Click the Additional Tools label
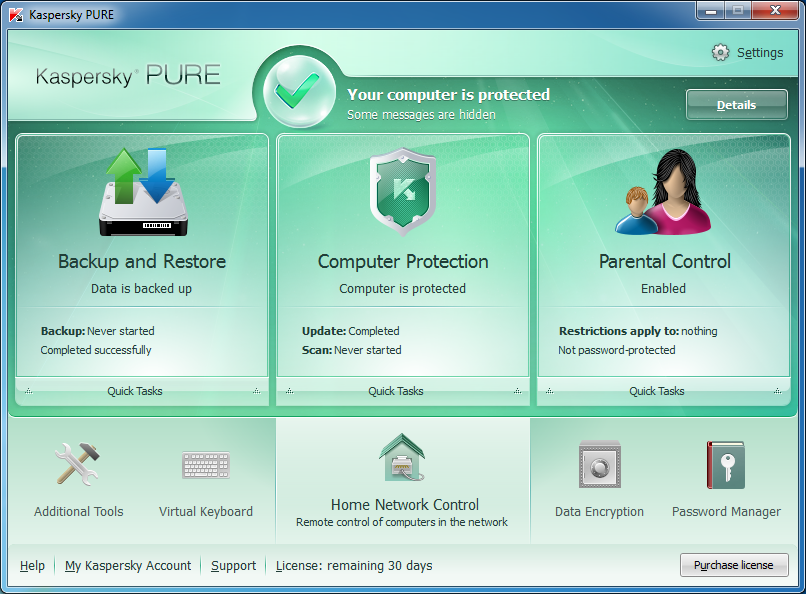The image size is (806, 594). tap(79, 512)
